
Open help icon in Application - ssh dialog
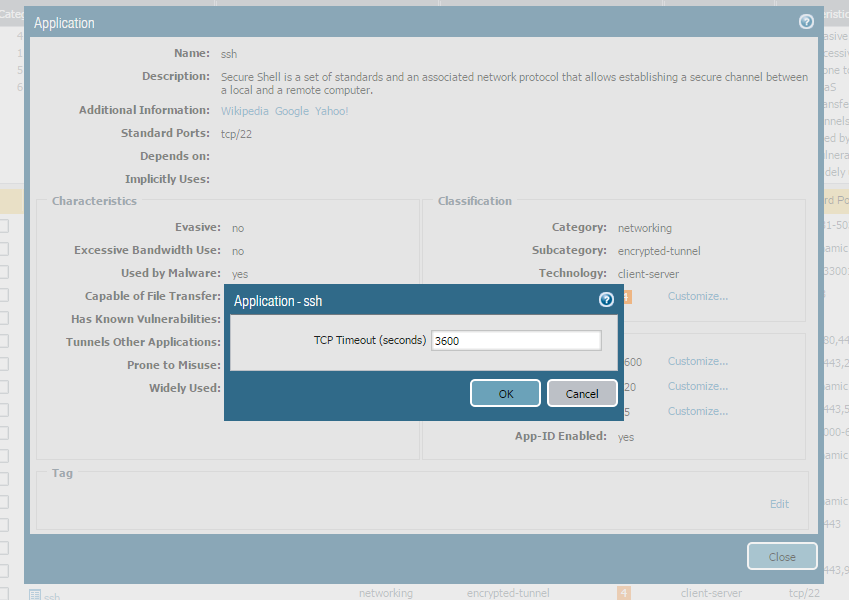tap(606, 299)
